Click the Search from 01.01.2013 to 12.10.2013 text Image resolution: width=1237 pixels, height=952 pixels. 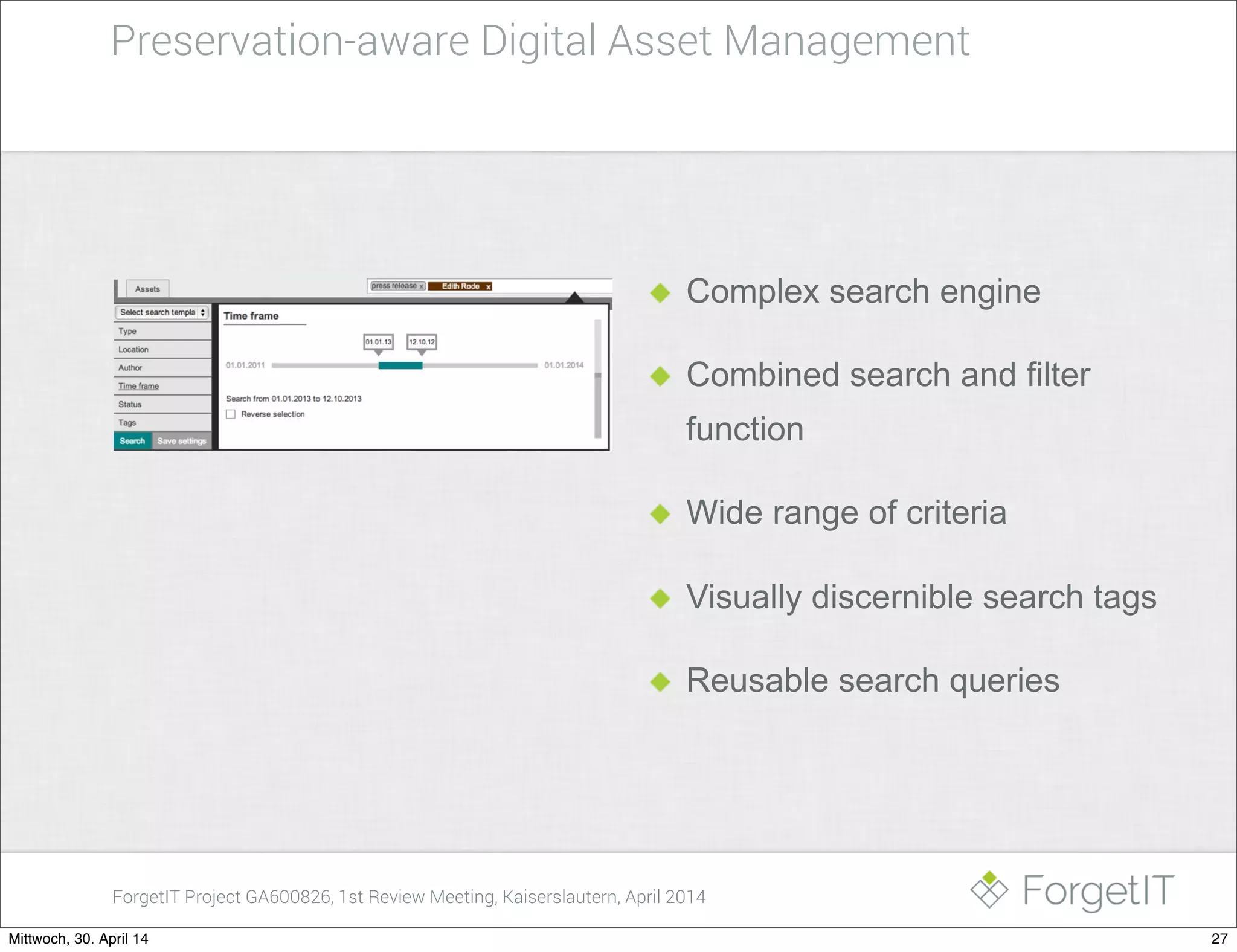click(294, 399)
